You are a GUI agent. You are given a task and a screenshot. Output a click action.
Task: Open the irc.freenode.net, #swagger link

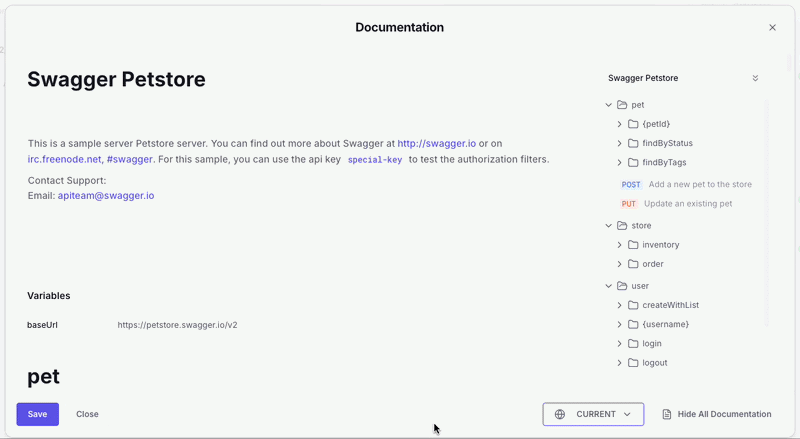point(90,159)
